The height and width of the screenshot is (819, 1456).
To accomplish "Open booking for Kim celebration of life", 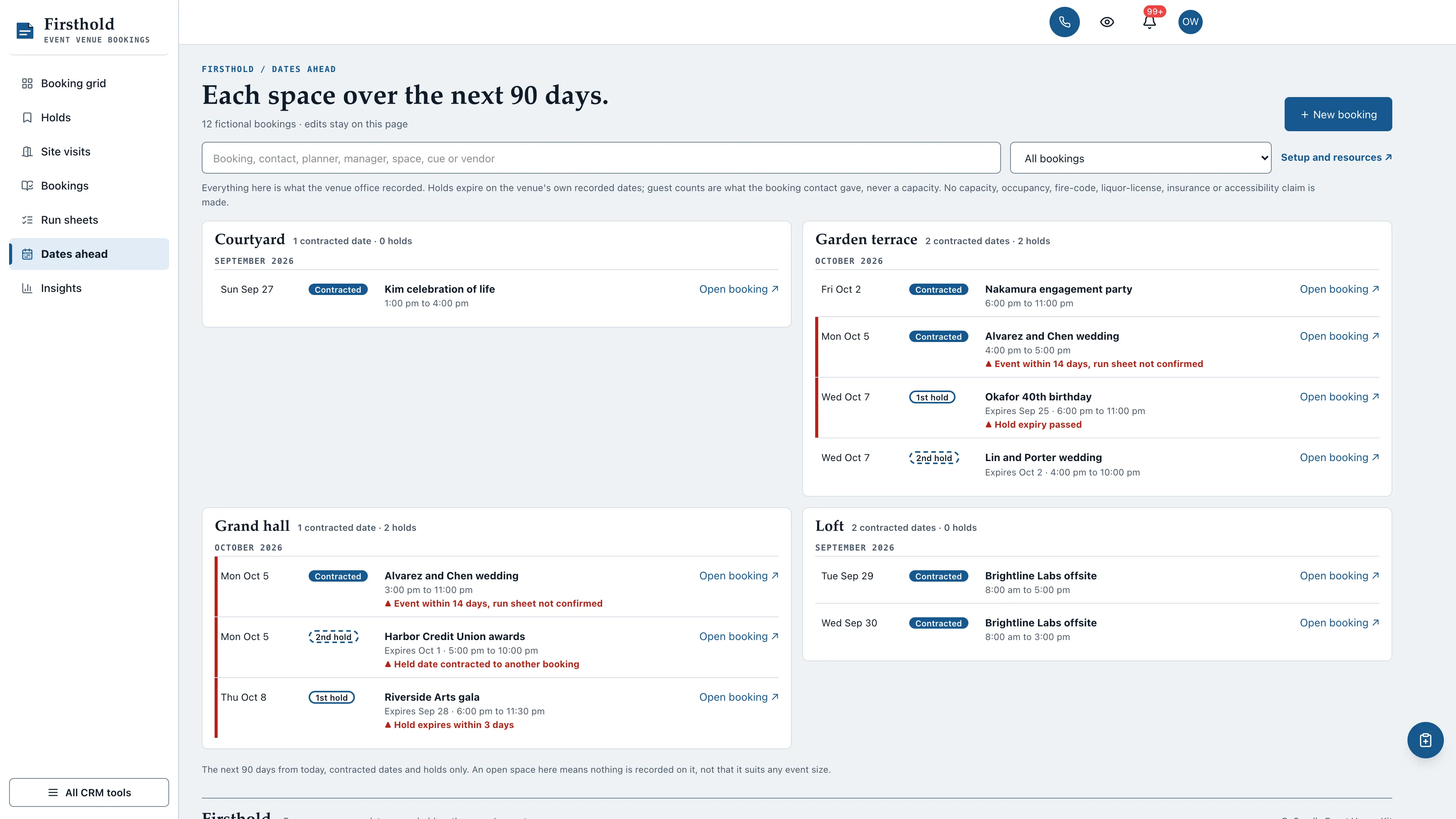I will click(738, 289).
